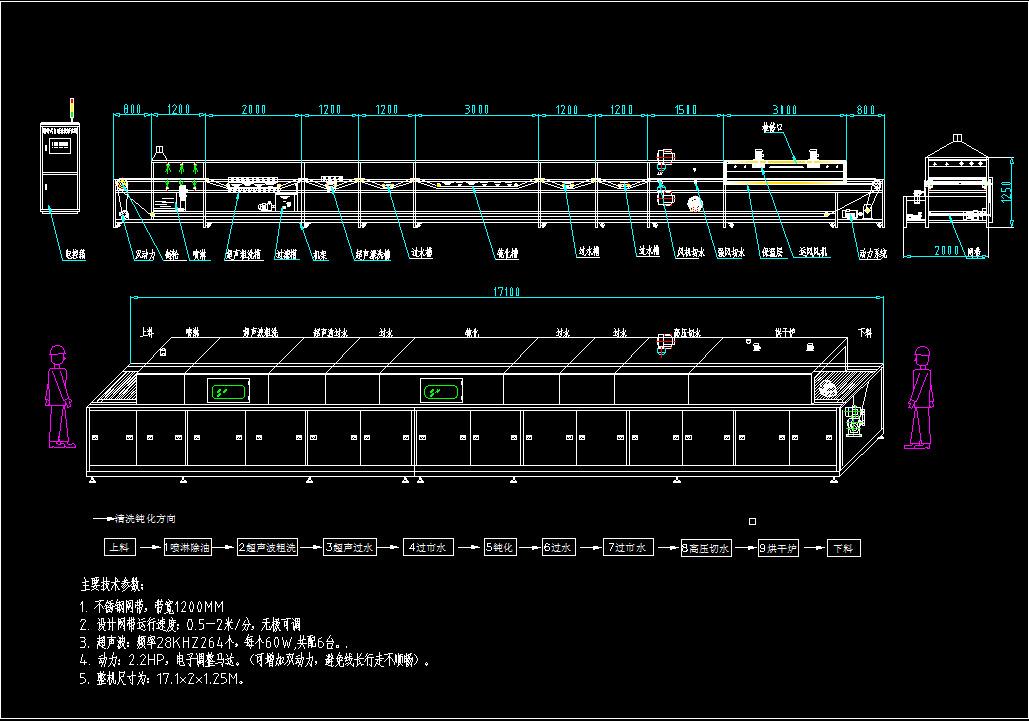Click the 8高压切水 flowchart box
This screenshot has width=1029, height=721.
706,548
